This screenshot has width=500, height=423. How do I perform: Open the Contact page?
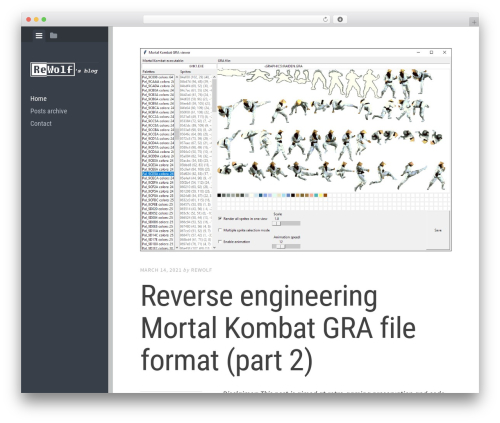[x=41, y=124]
